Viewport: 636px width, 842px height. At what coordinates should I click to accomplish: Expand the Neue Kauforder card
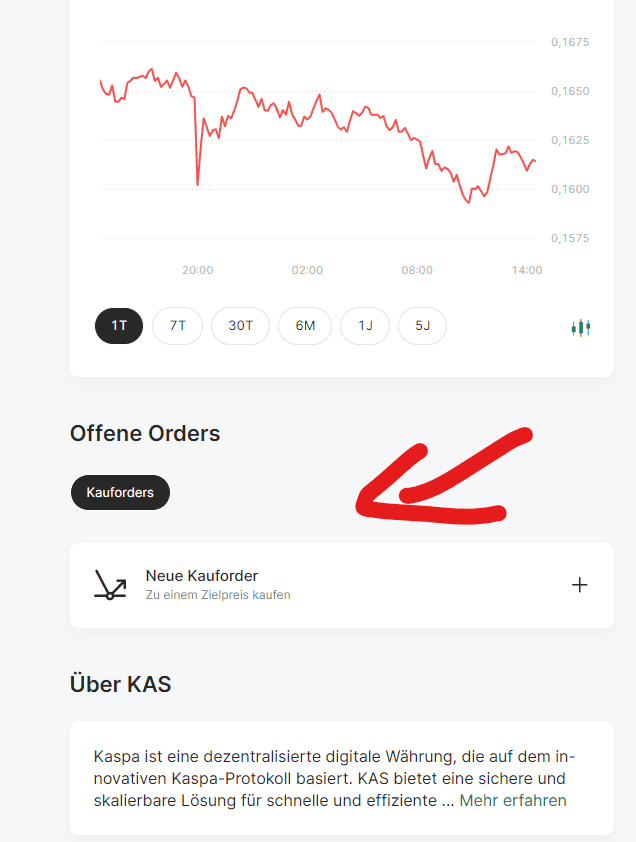(x=342, y=585)
